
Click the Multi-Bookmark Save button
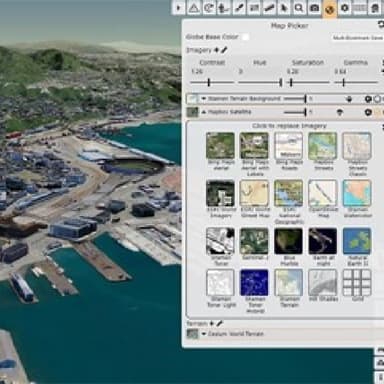click(x=357, y=38)
